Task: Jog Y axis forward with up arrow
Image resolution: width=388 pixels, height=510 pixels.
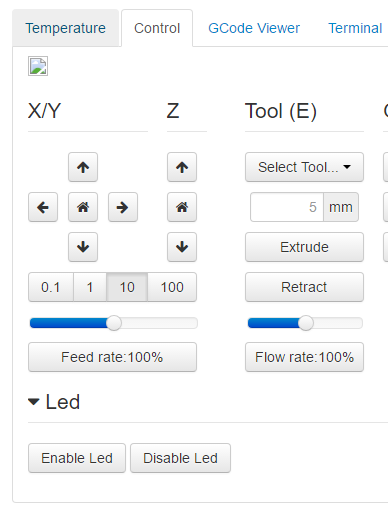Action: 83,167
